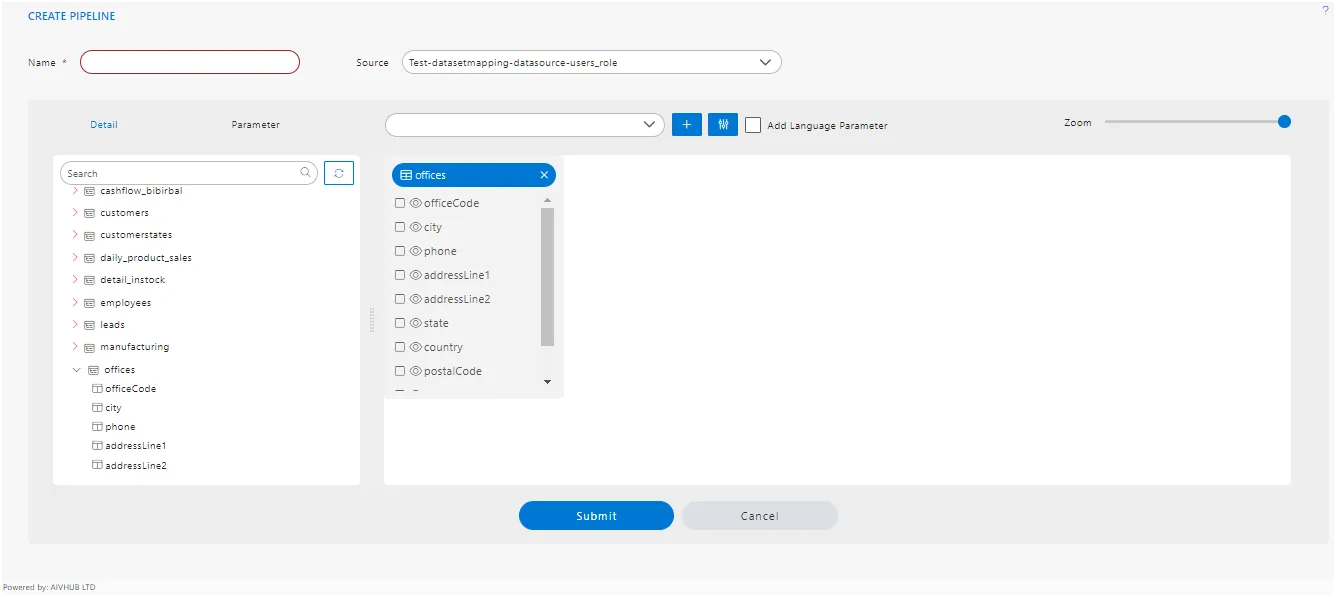Click the detail_instock table icon
Viewport: 1336px width, 597px height.
[89, 280]
